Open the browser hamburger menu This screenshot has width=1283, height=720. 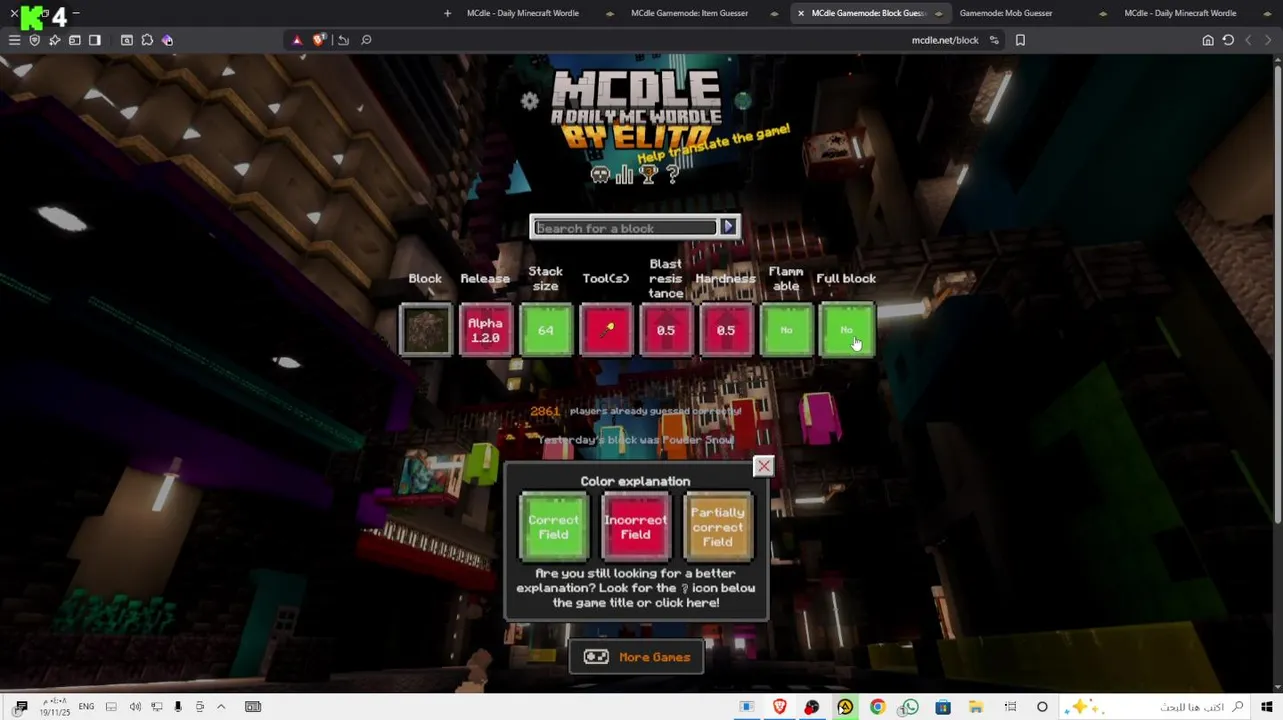(14, 40)
